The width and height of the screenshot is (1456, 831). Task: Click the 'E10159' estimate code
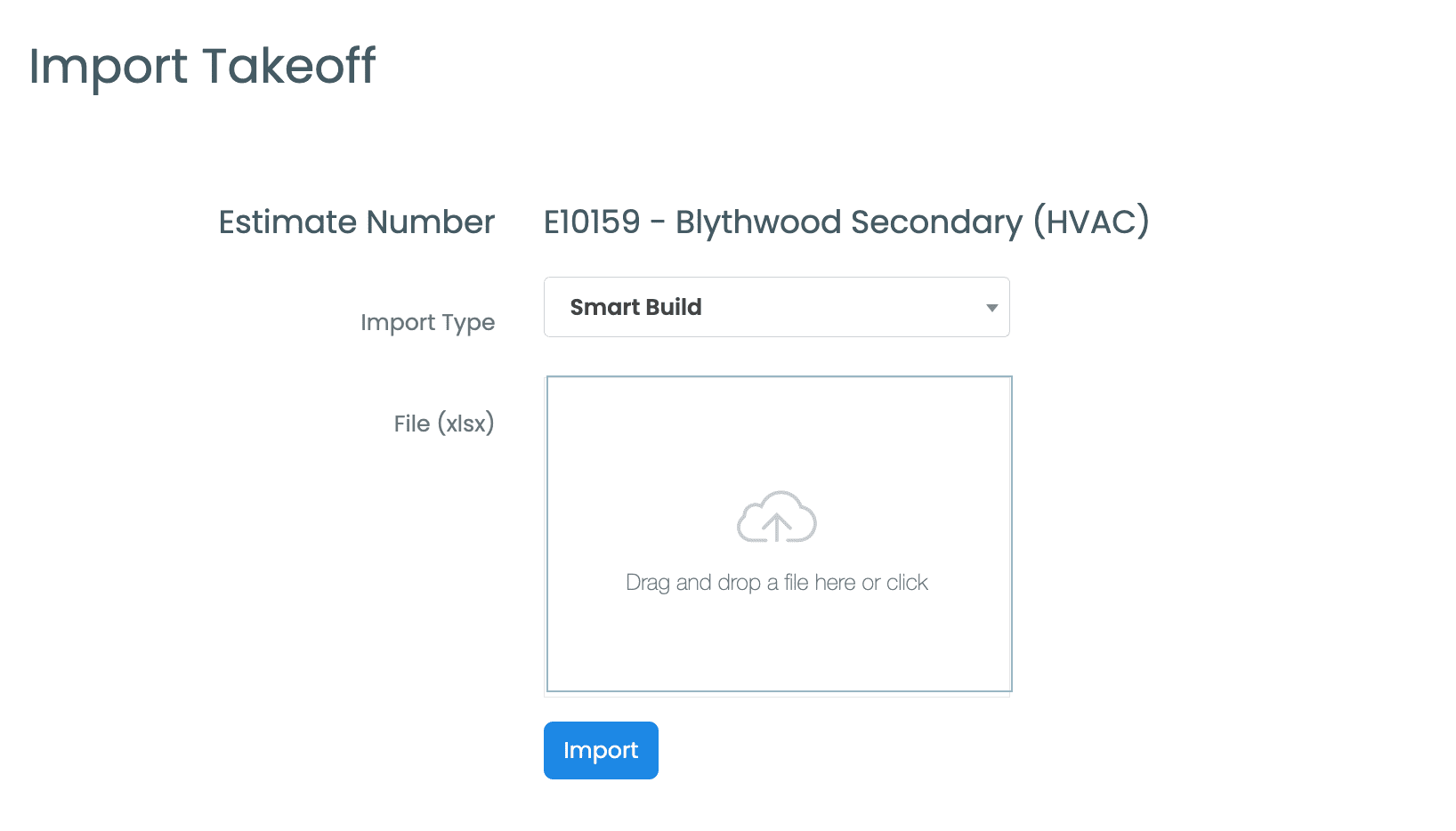[x=592, y=222]
